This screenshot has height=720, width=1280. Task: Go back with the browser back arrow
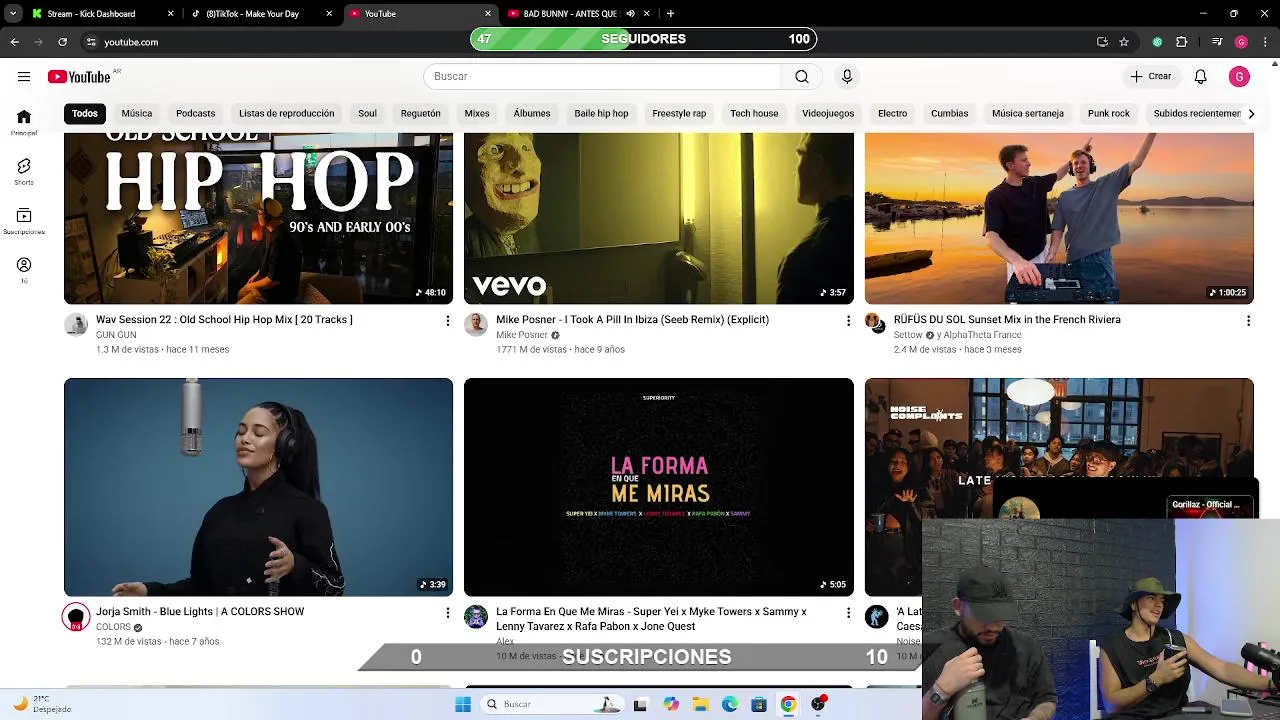14,42
